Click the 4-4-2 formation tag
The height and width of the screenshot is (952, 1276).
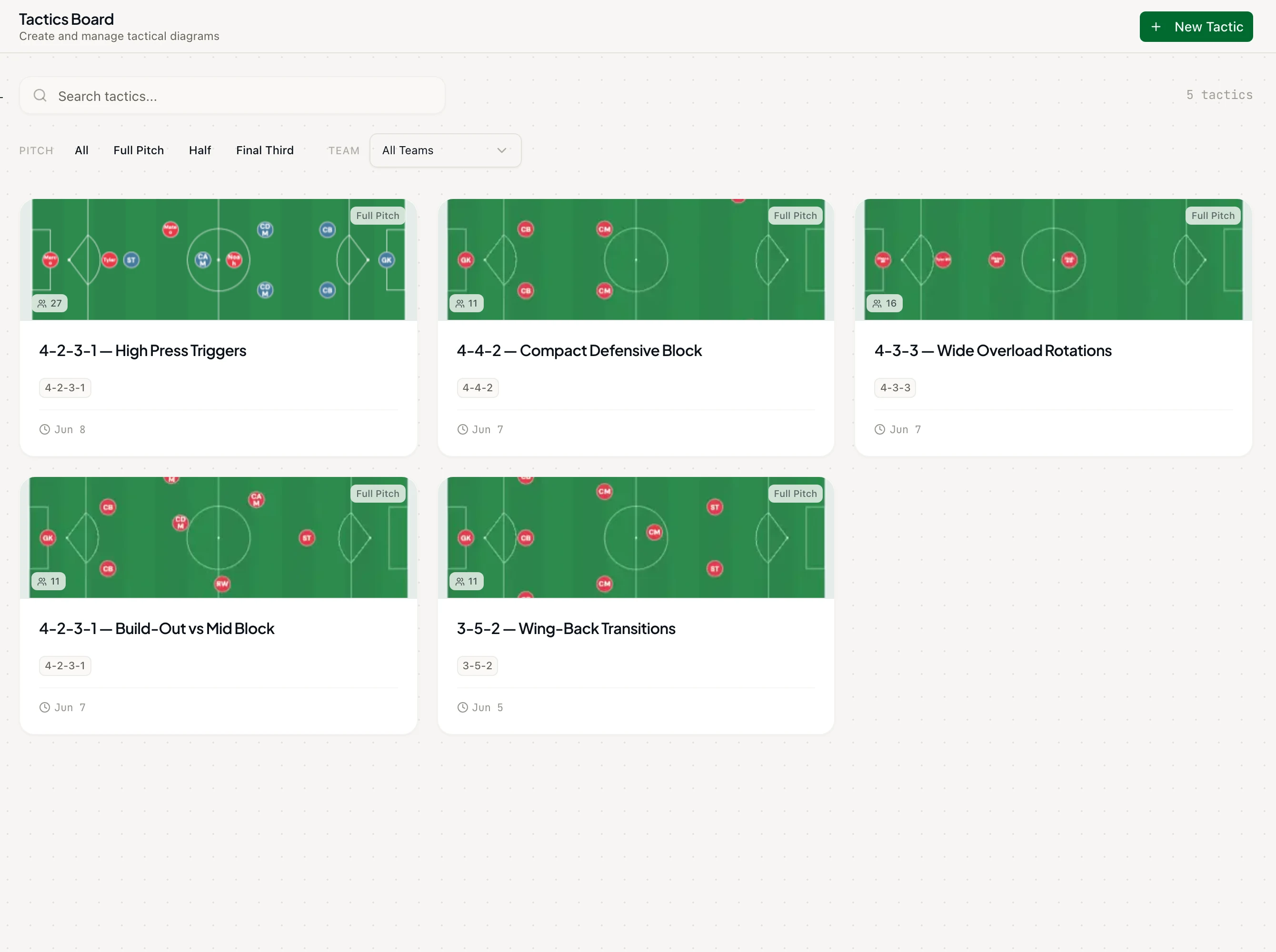478,388
